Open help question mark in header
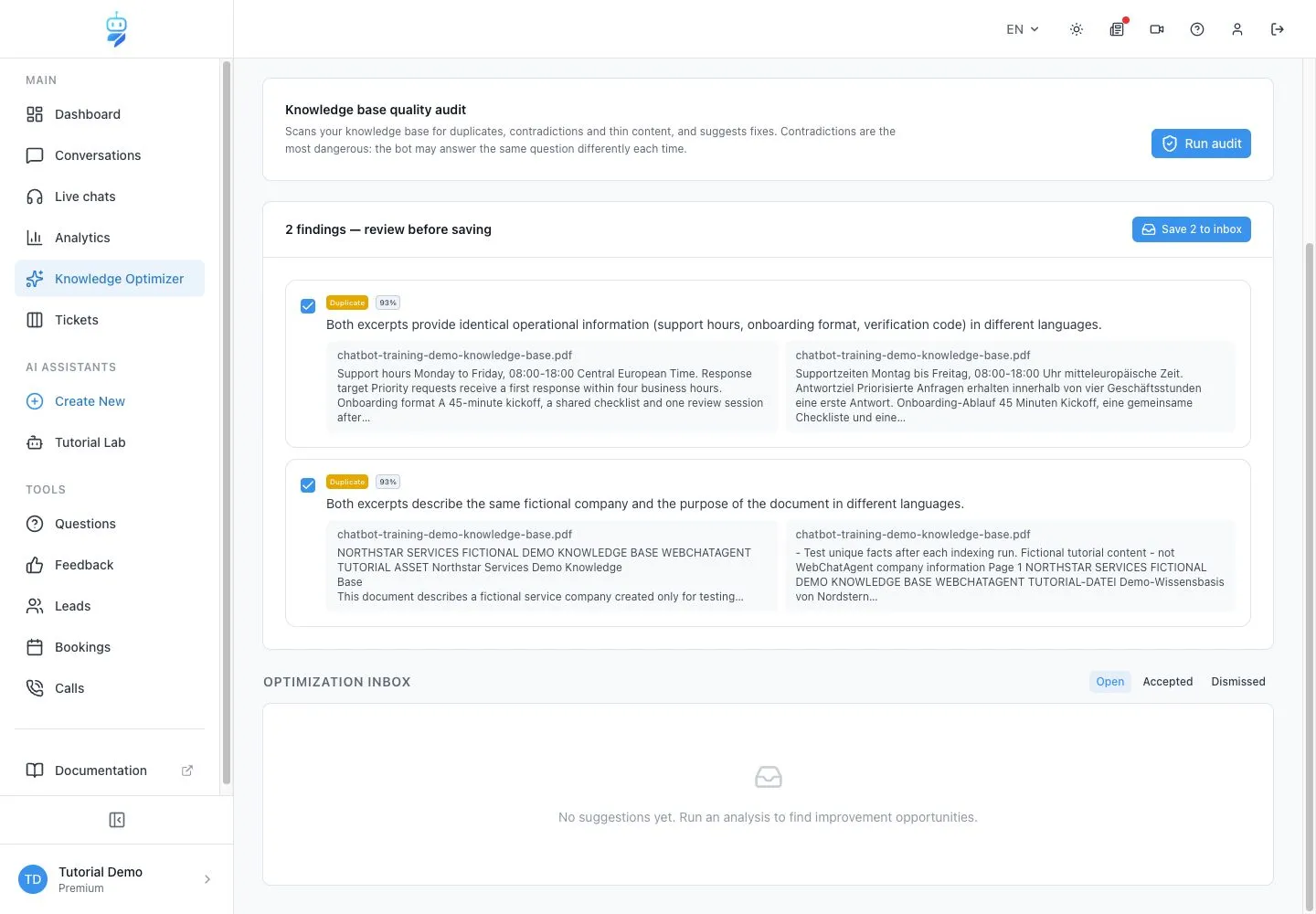Viewport: 1316px width, 914px height. (1197, 29)
